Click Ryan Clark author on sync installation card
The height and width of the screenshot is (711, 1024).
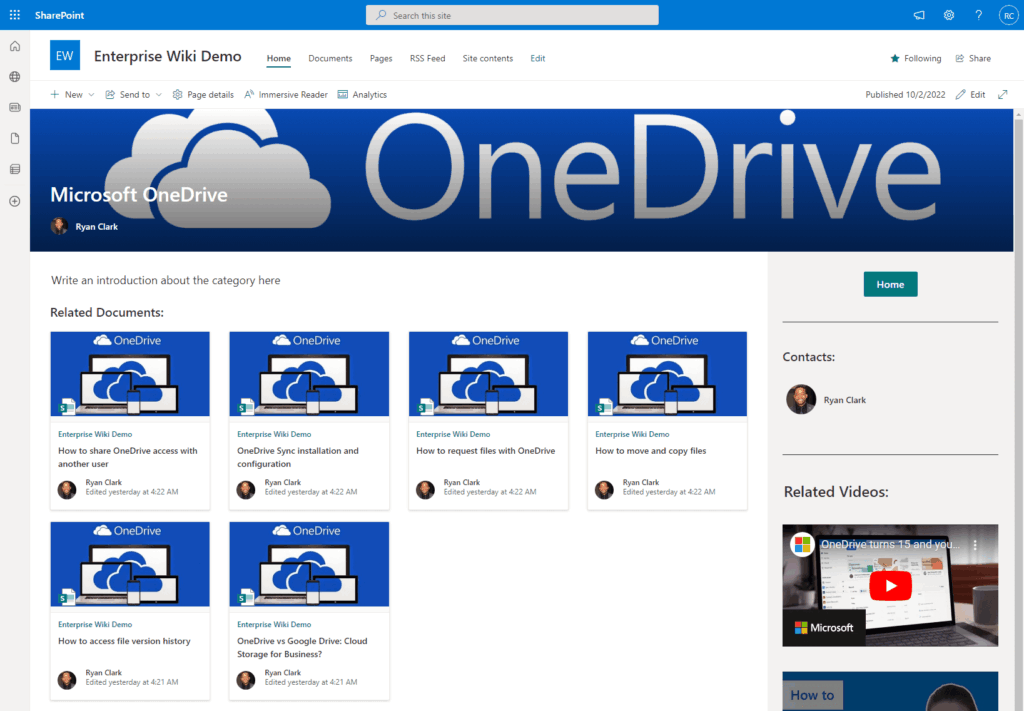point(283,482)
